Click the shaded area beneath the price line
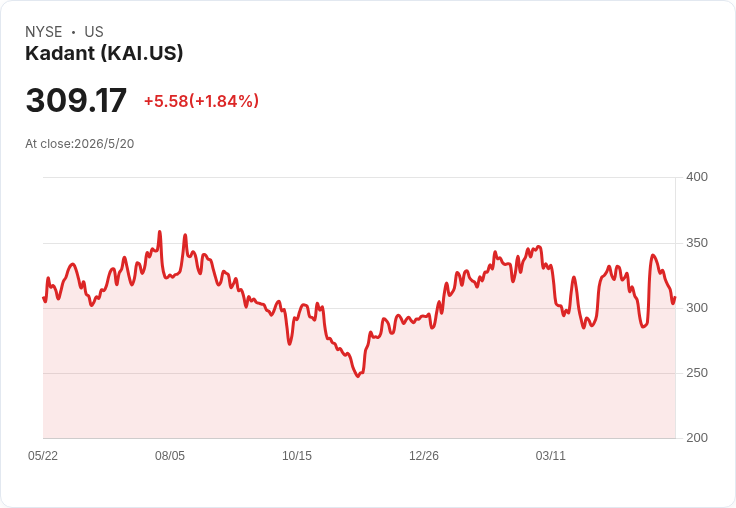Viewport: 736px width, 508px height. point(359,408)
